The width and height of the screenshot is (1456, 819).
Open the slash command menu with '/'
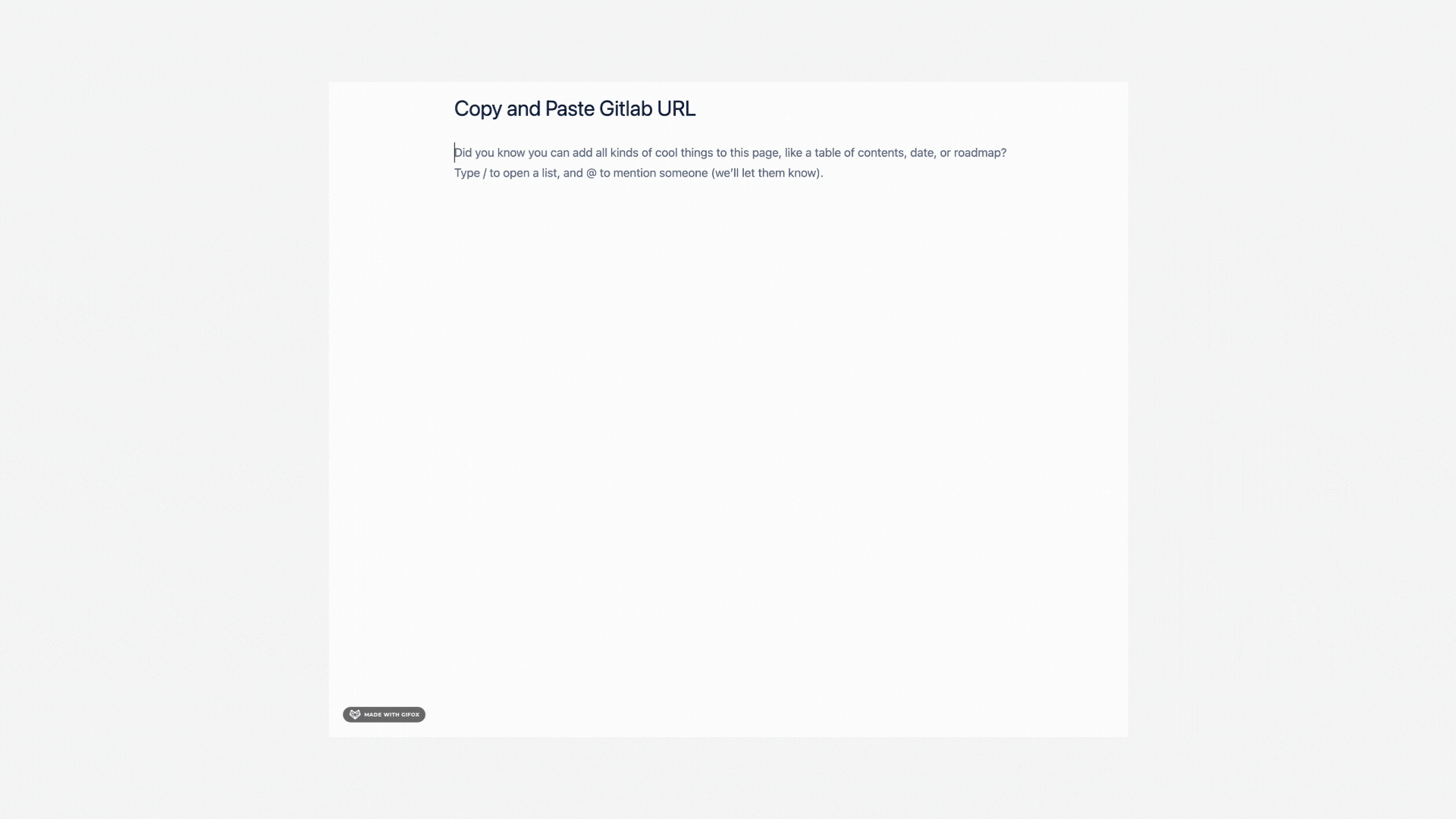[x=454, y=152]
